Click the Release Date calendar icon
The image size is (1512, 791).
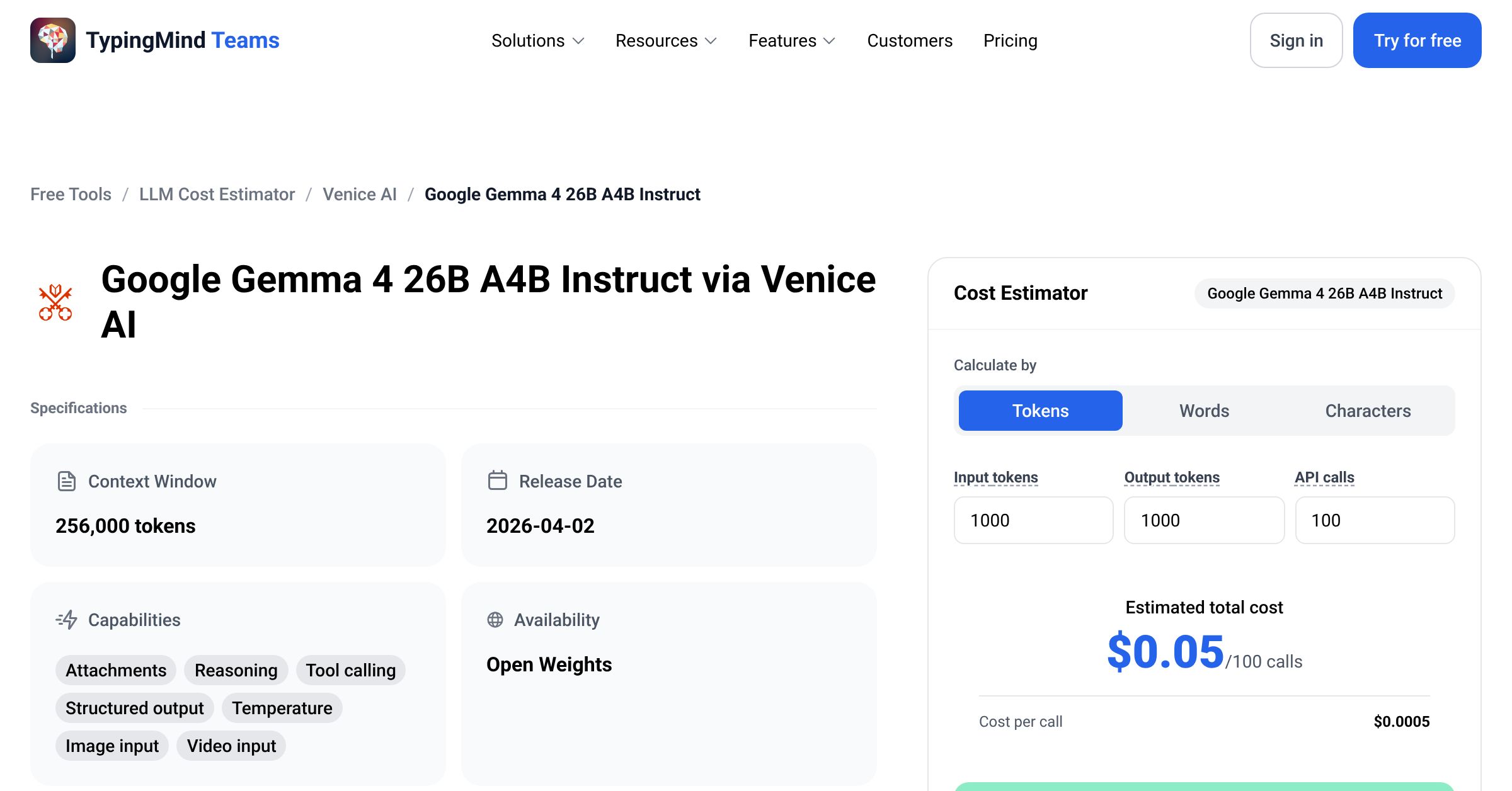point(497,481)
